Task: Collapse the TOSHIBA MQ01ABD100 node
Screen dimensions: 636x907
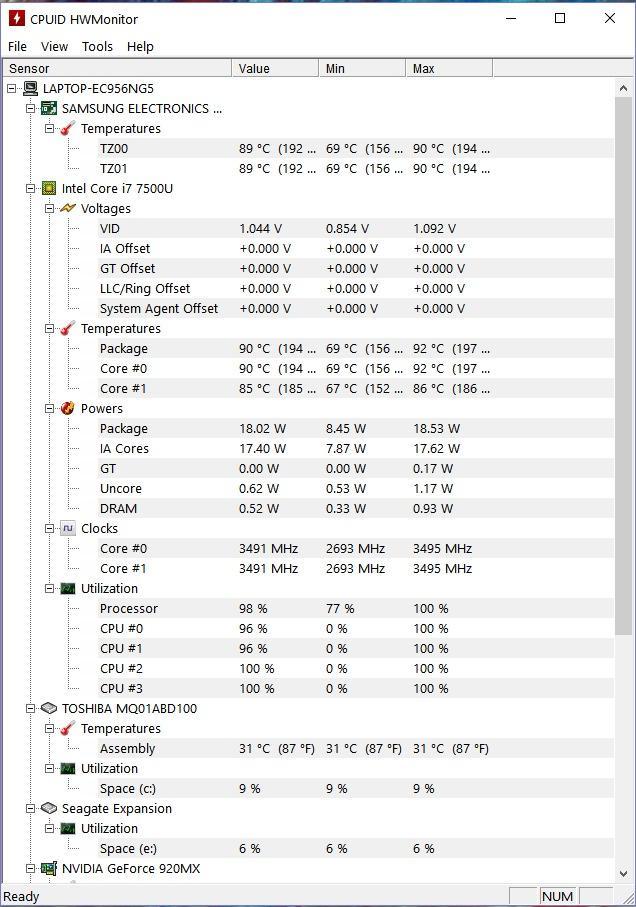Action: (31, 708)
